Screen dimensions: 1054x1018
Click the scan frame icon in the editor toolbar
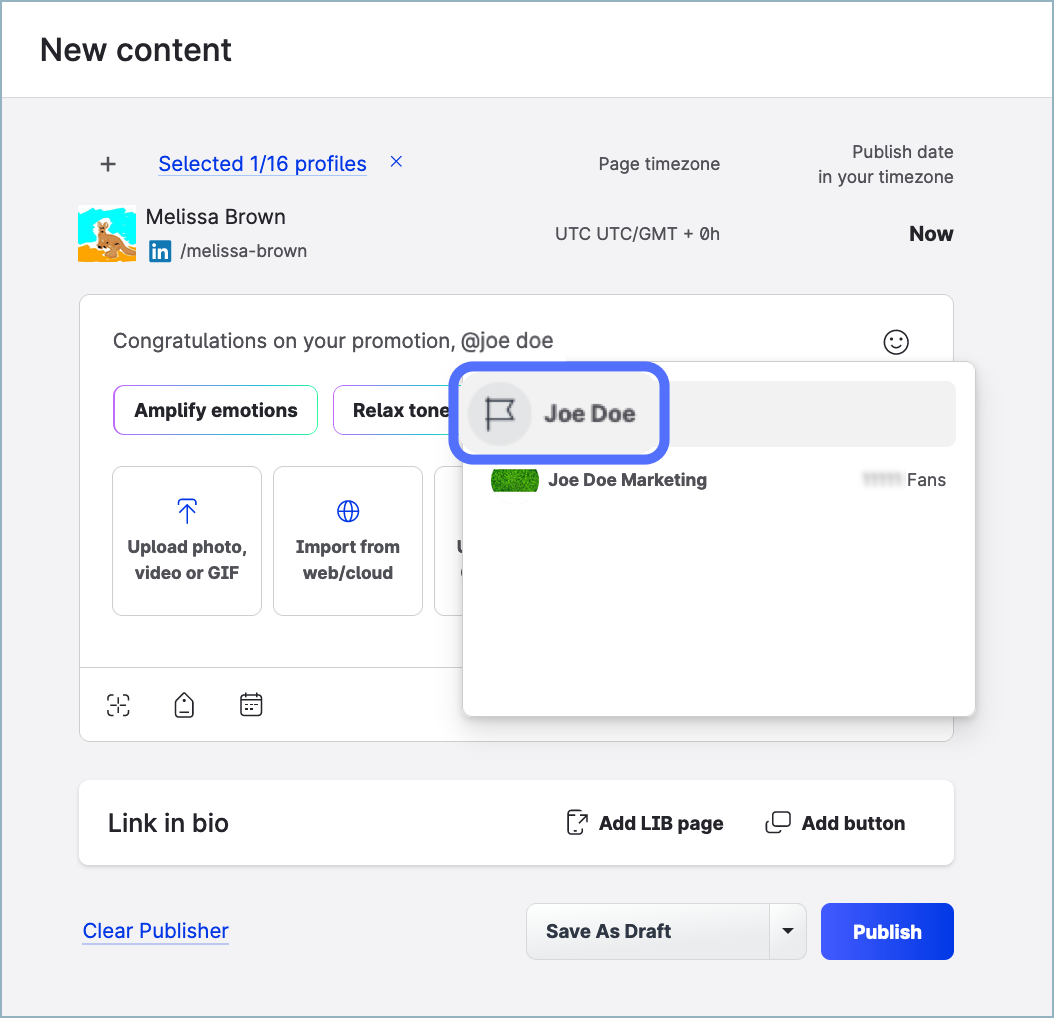pyautogui.click(x=119, y=705)
